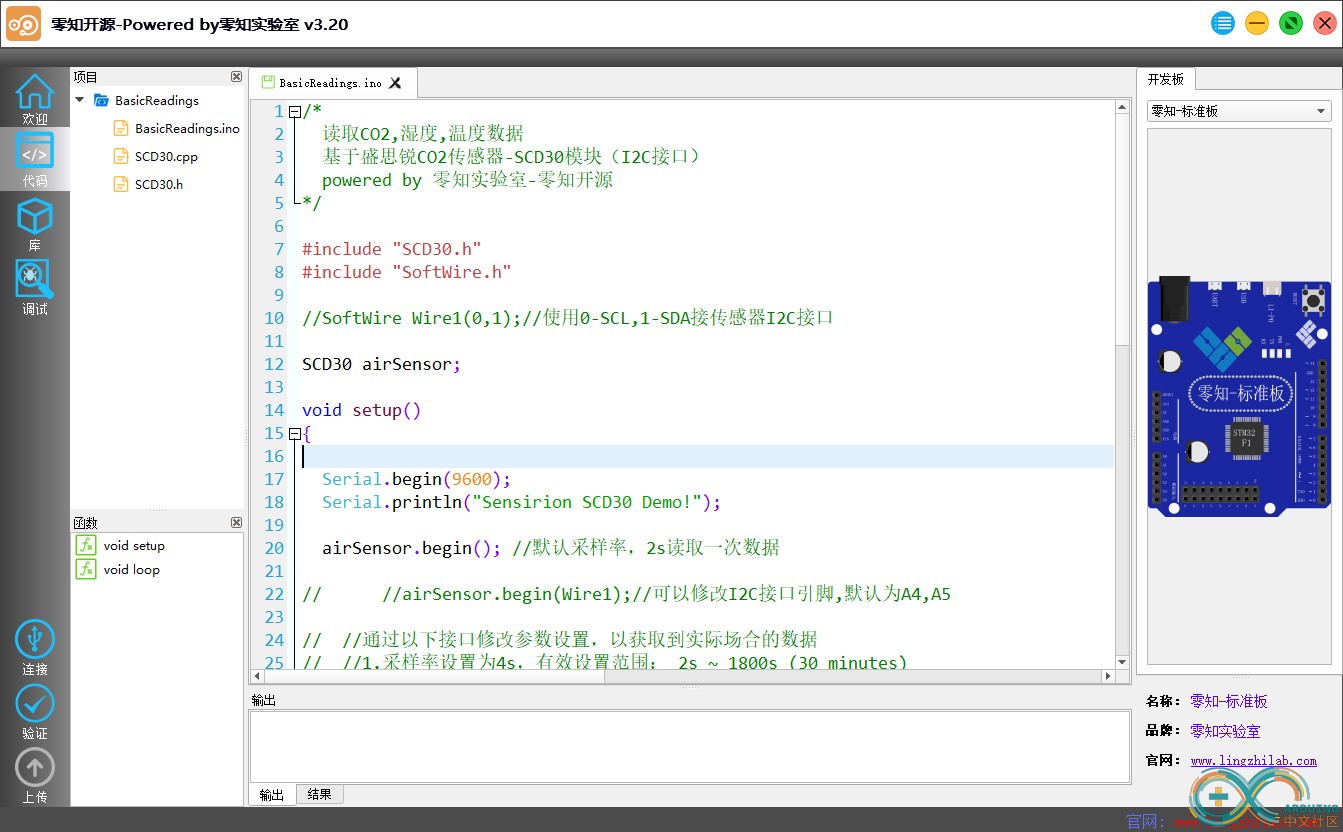Click the 零知-标准板 name link

[1229, 701]
